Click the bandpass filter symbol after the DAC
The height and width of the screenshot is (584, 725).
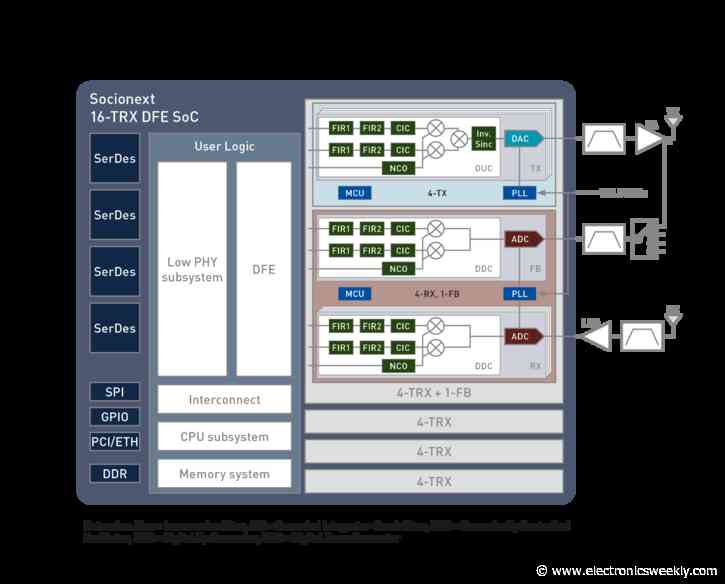[604, 138]
